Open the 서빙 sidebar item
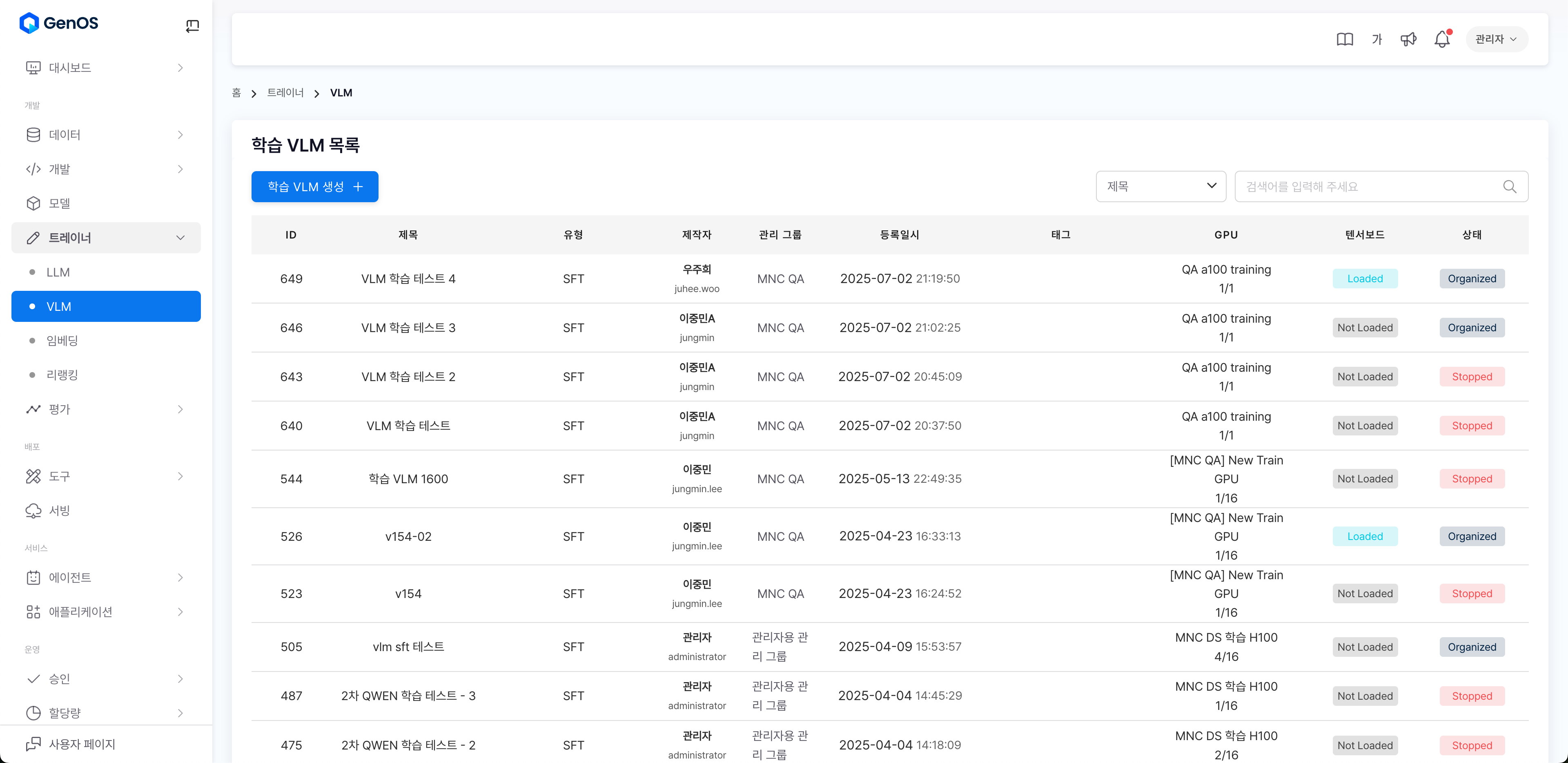 60,510
